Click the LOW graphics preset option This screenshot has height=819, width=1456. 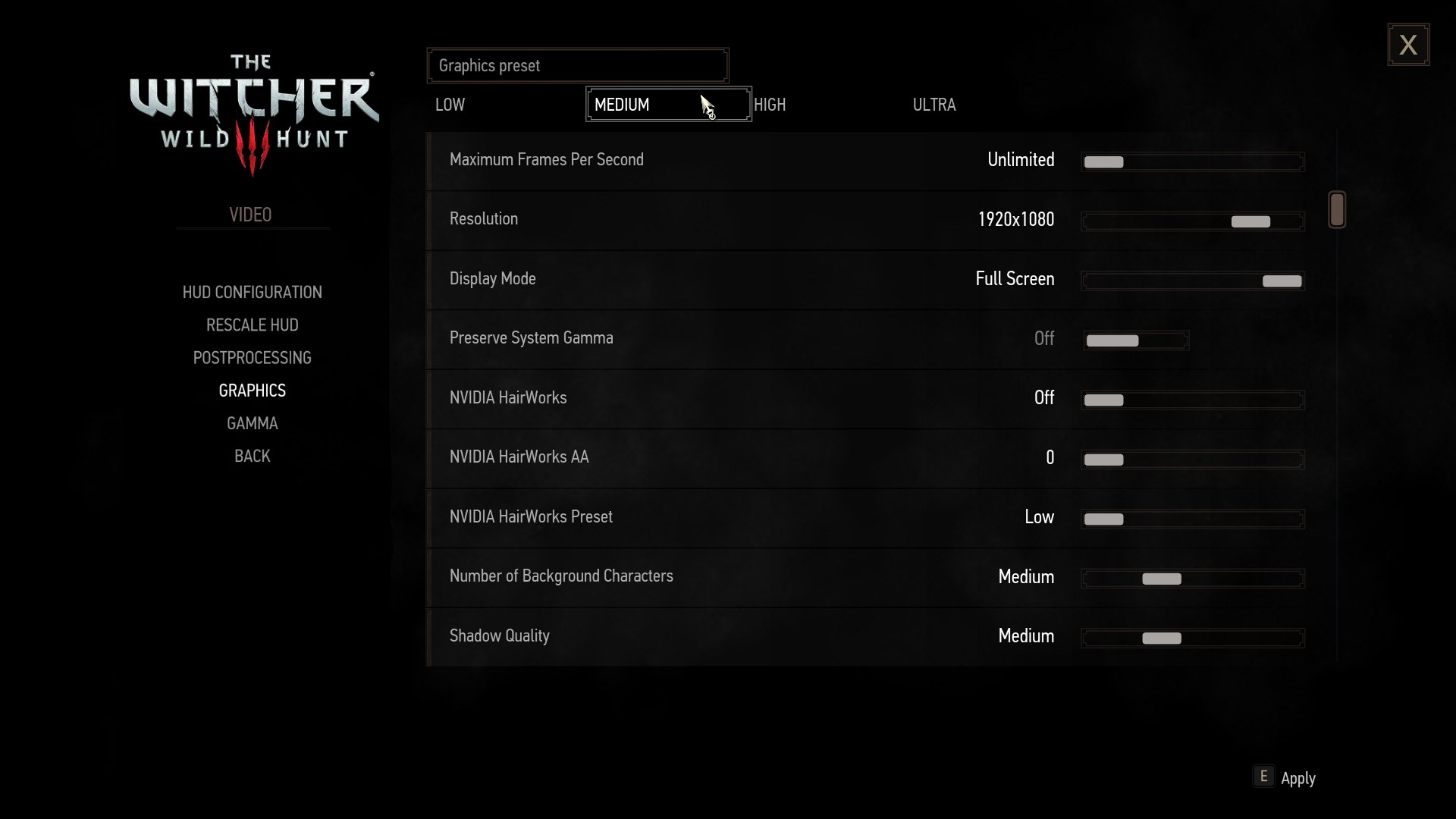click(x=451, y=104)
